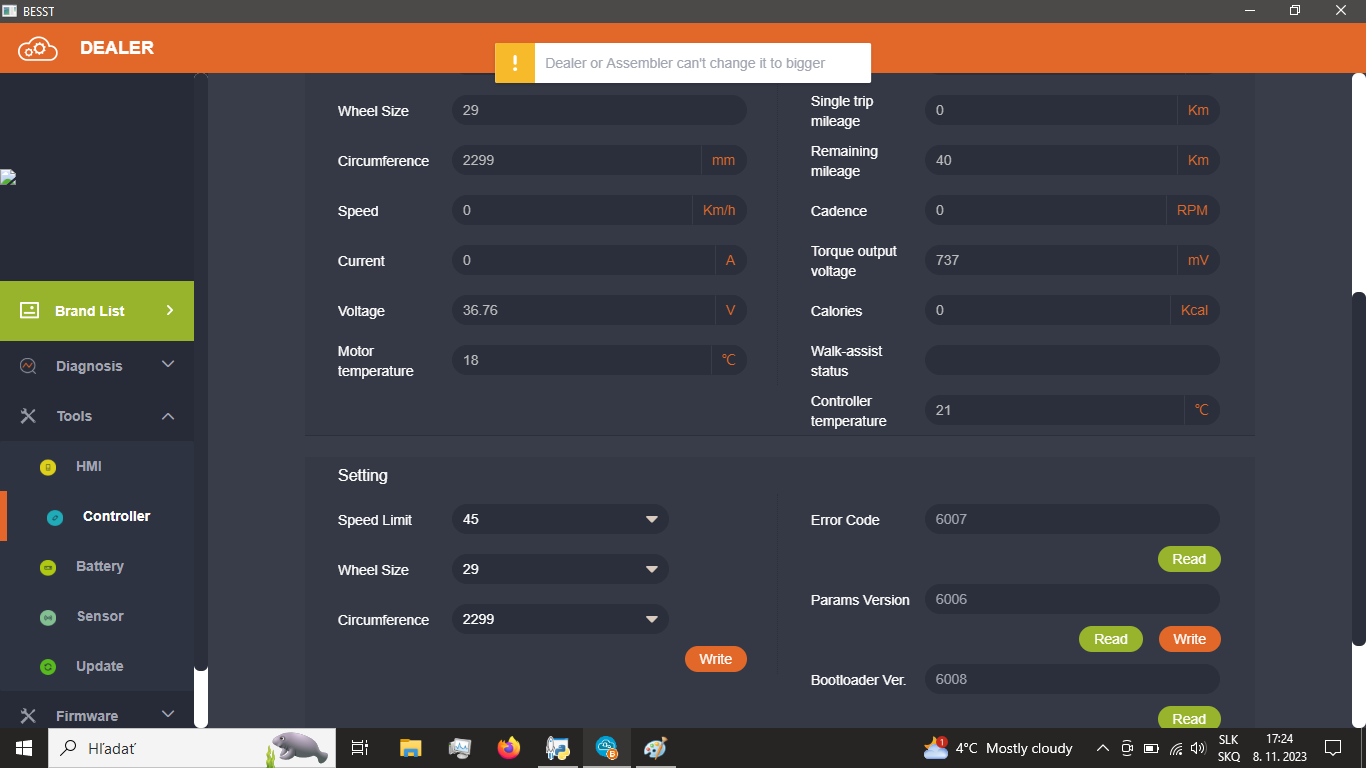Click the main page vertical scrollbar
Screen dimensions: 1366x768
[x=1358, y=468]
